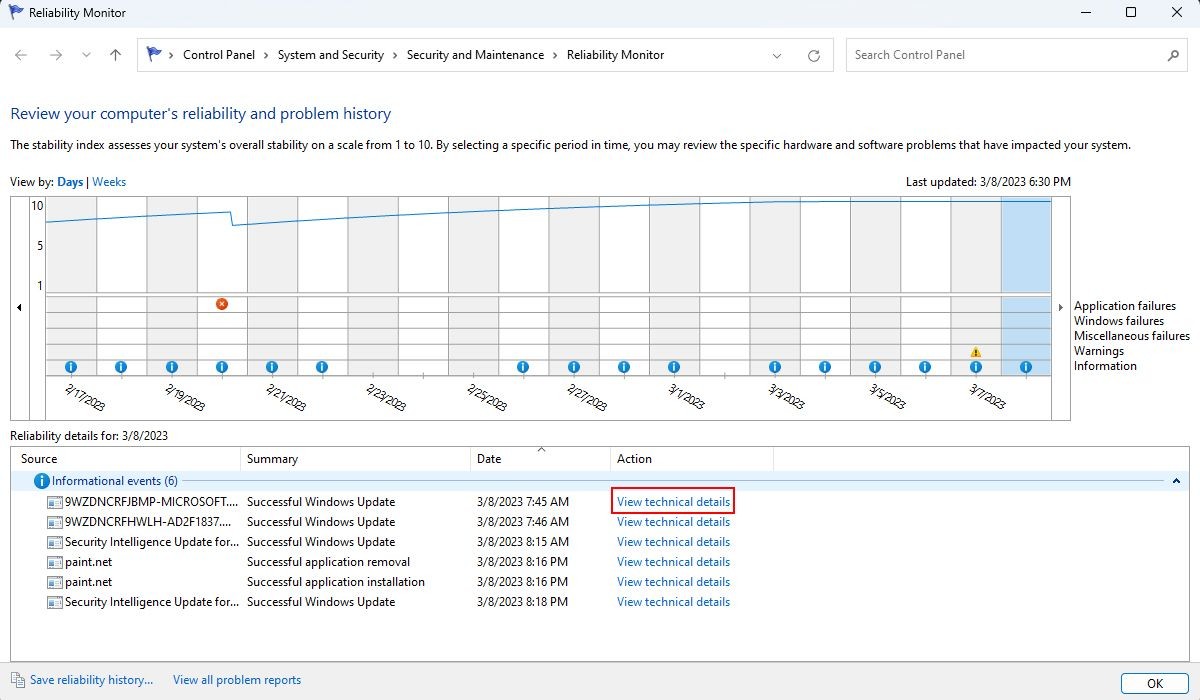Click icon beside 9WZDNCRFHWLH-AD2F1837 source
Image resolution: width=1200 pixels, height=700 pixels.
pyautogui.click(x=55, y=522)
